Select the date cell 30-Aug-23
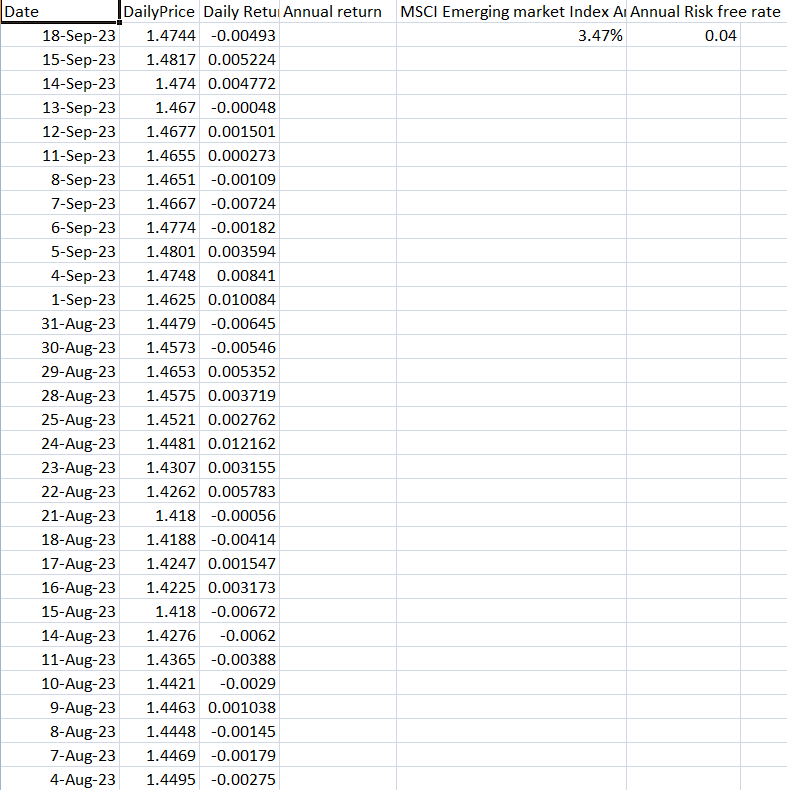 (x=59, y=348)
